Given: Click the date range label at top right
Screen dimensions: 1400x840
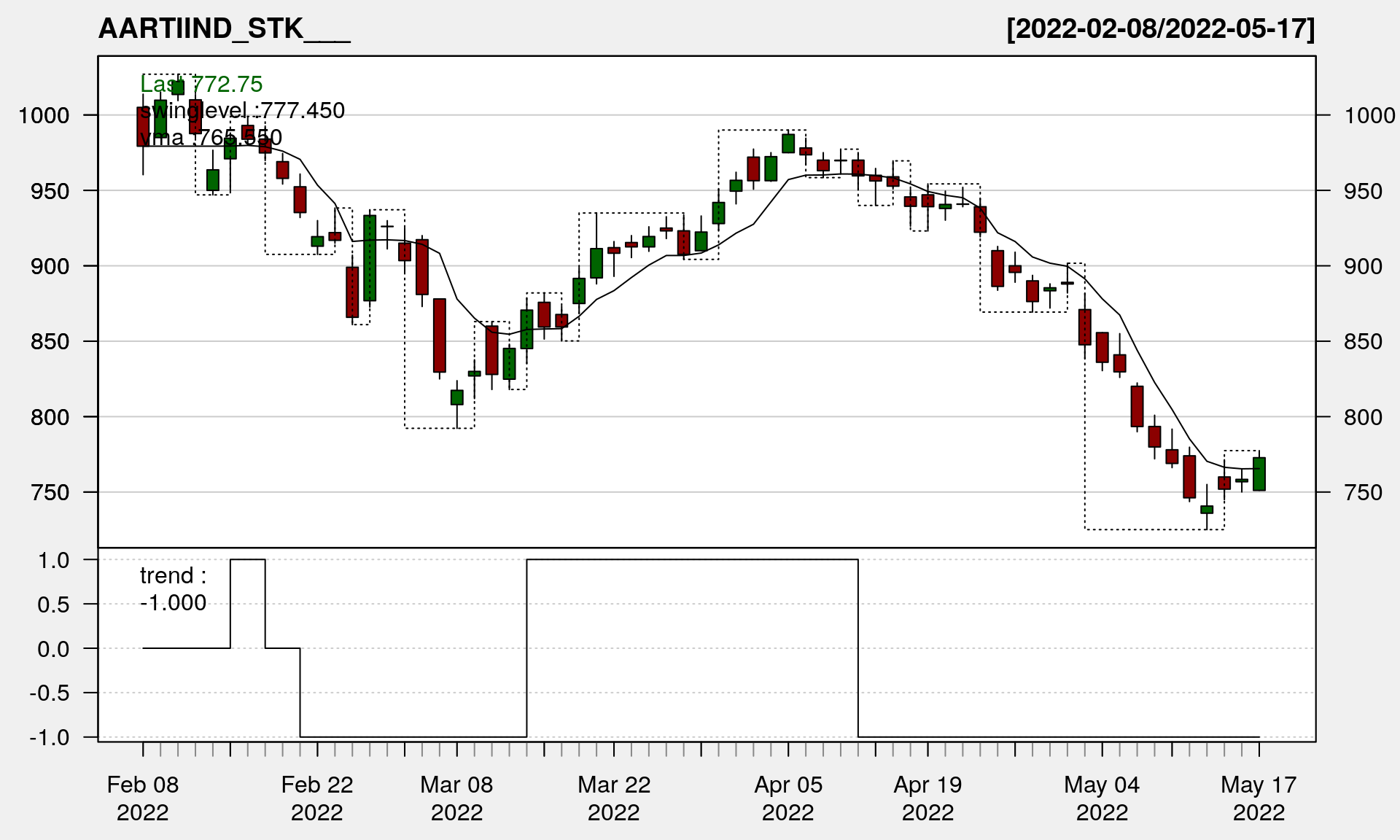Looking at the screenshot, I should (1160, 29).
